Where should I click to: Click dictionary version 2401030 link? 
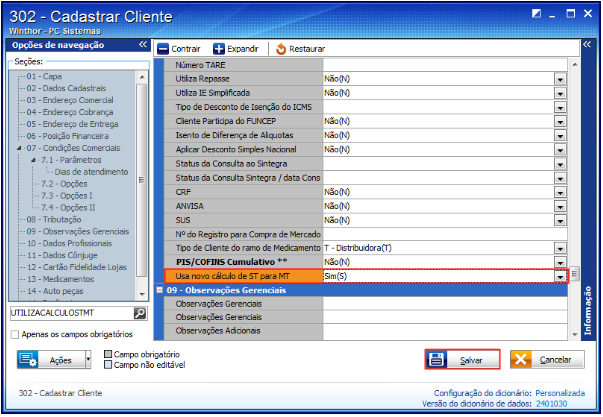(x=551, y=404)
